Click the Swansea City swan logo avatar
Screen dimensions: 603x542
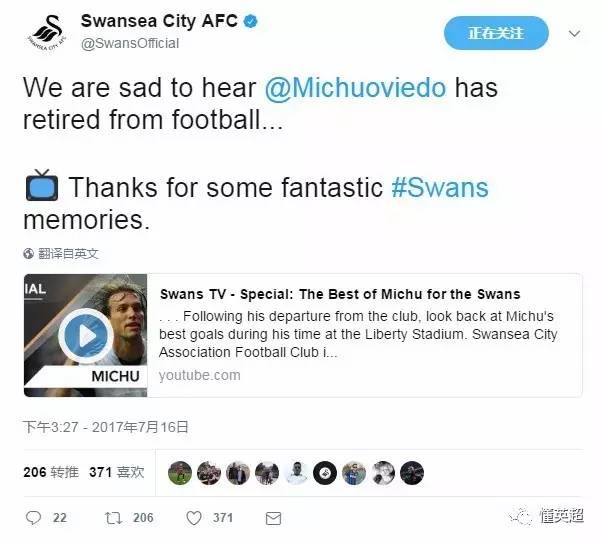(x=47, y=33)
